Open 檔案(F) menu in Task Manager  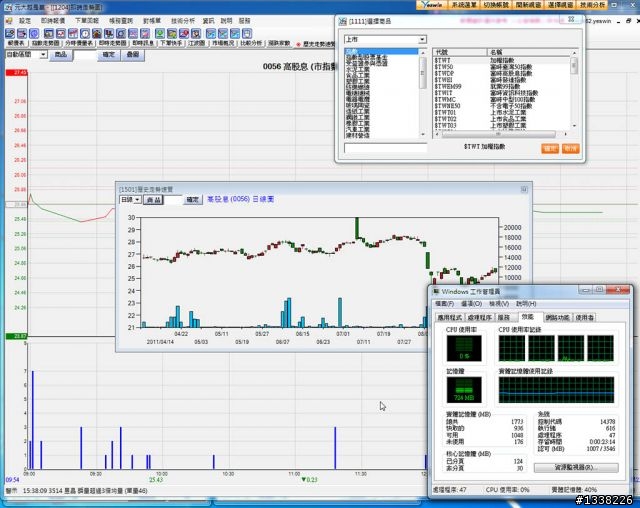(444, 304)
